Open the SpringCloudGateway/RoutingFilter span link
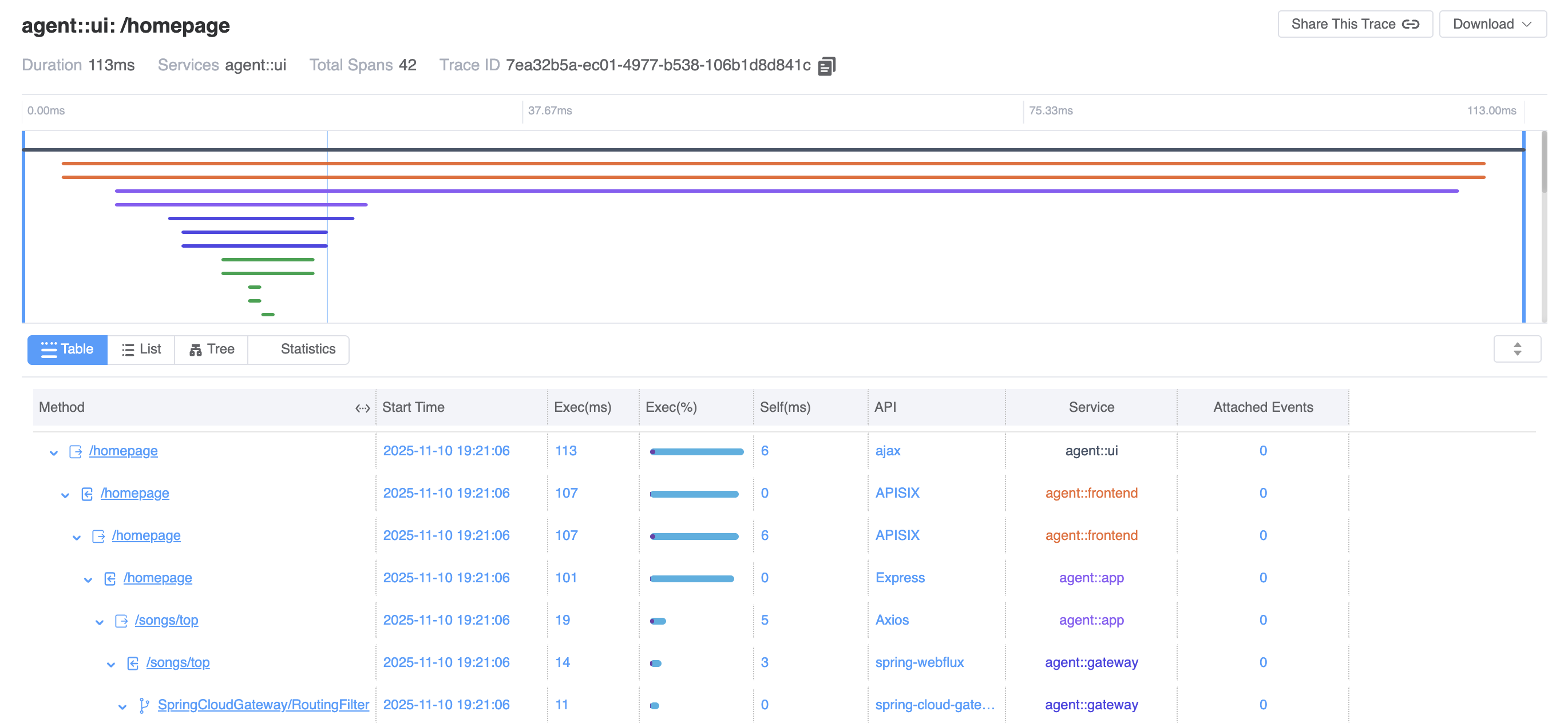The height and width of the screenshot is (723, 1568). [x=263, y=704]
